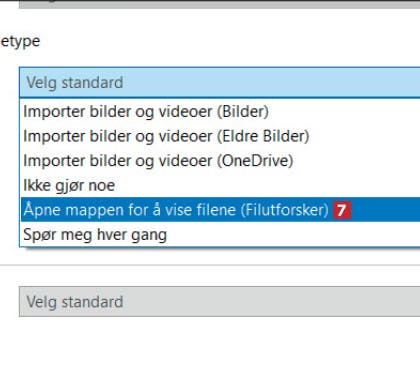This screenshot has width=420, height=372.
Task: Open the lower gray Velg standard dropdown
Action: click(220, 301)
